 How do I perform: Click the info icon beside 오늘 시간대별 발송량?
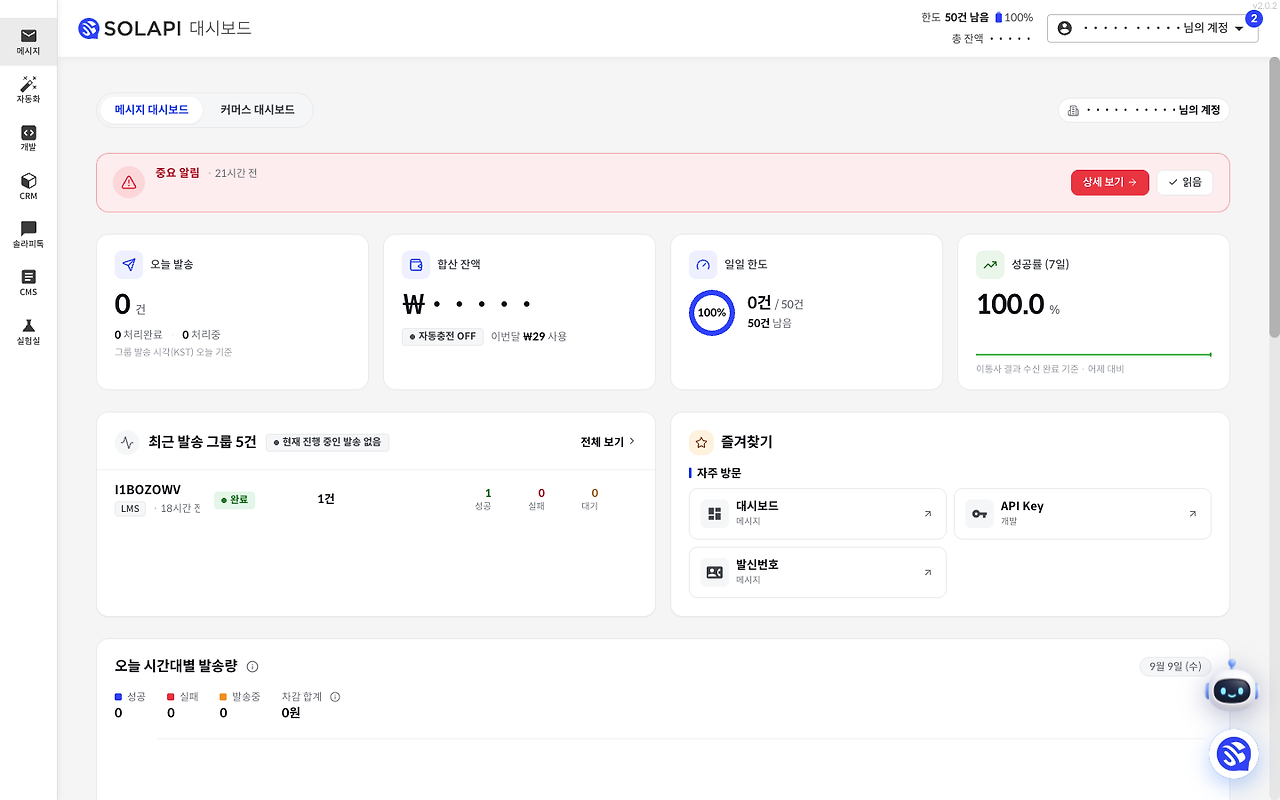[x=252, y=666]
